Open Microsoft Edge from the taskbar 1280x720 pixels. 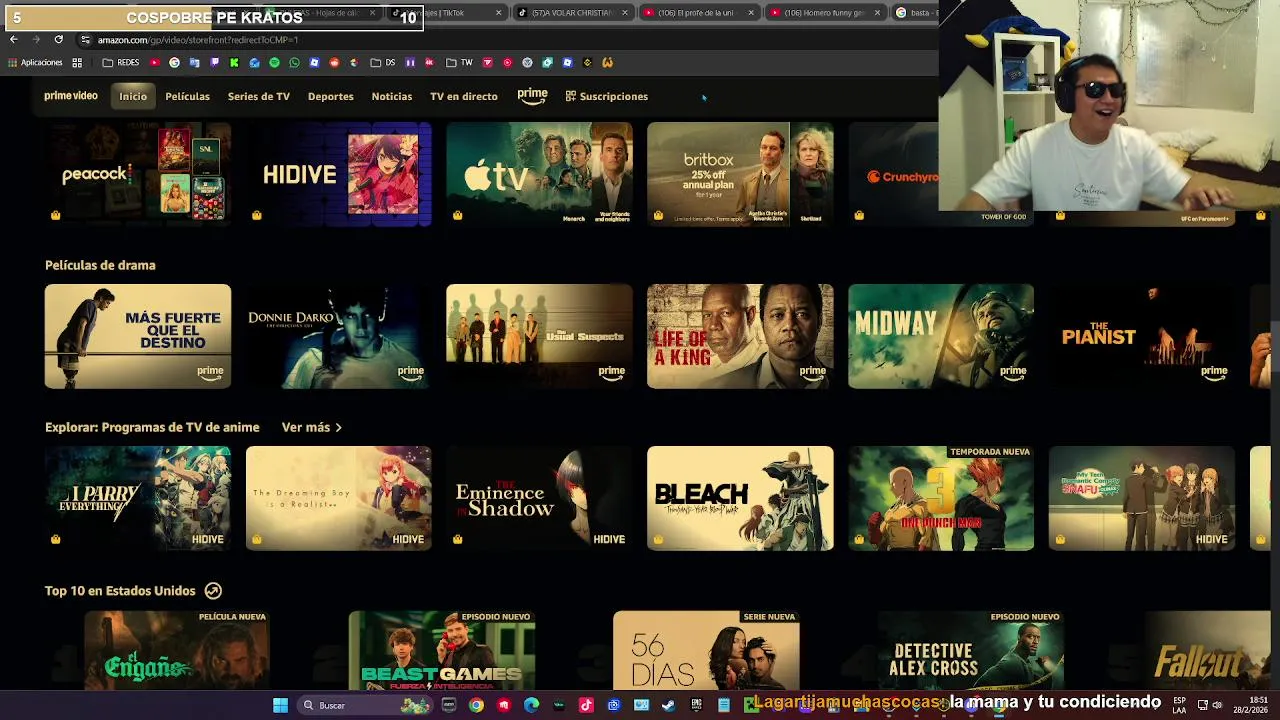tap(531, 705)
